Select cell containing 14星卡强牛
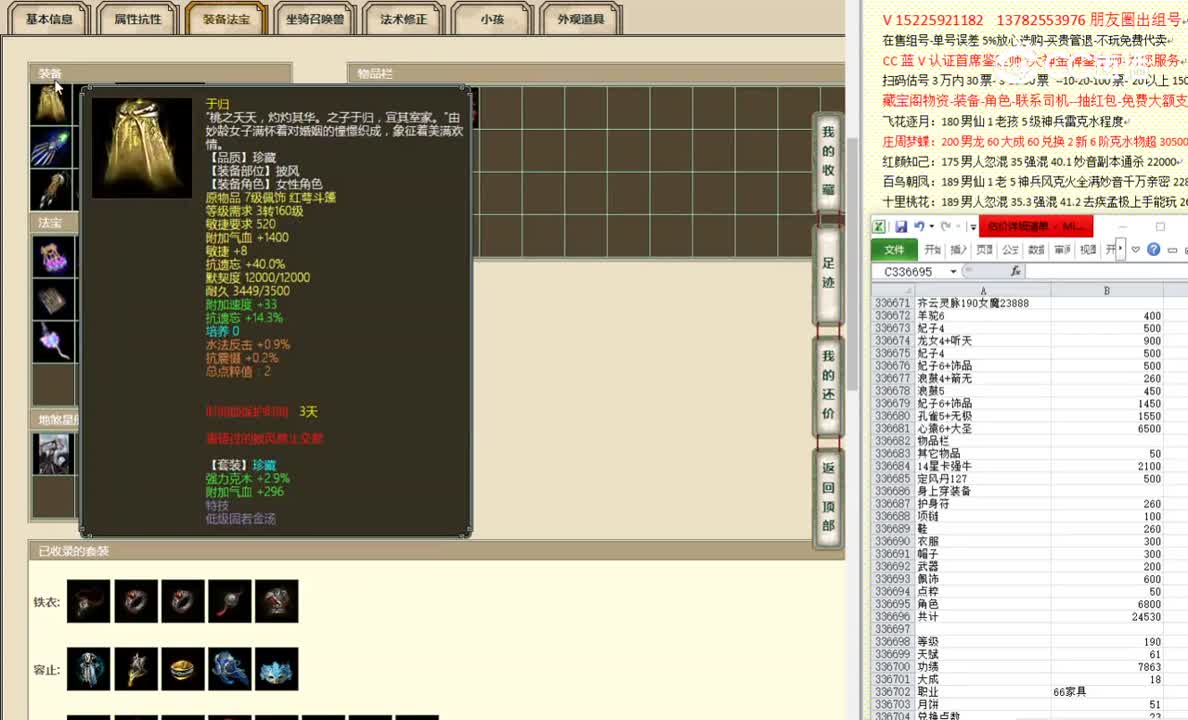This screenshot has height=720, width=1188. (983, 467)
